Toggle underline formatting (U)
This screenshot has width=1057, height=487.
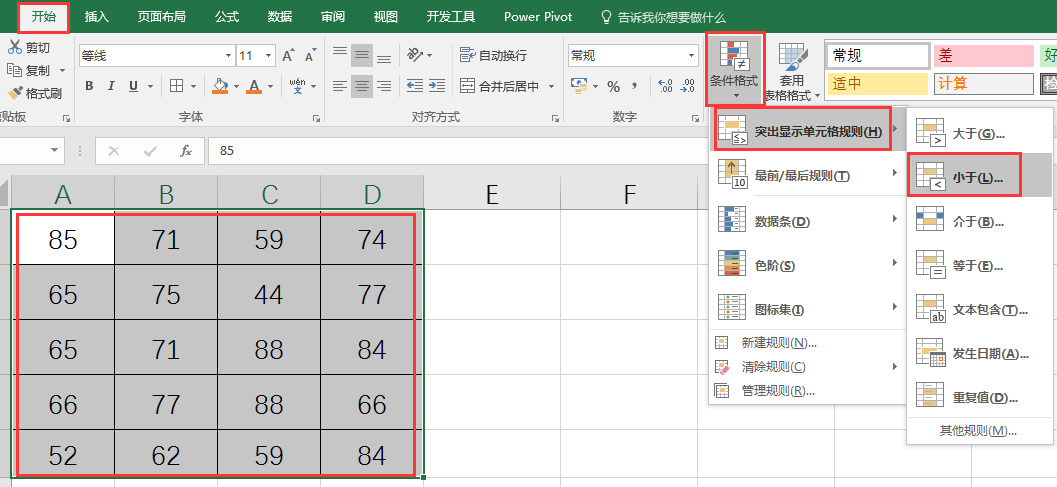pyautogui.click(x=133, y=86)
